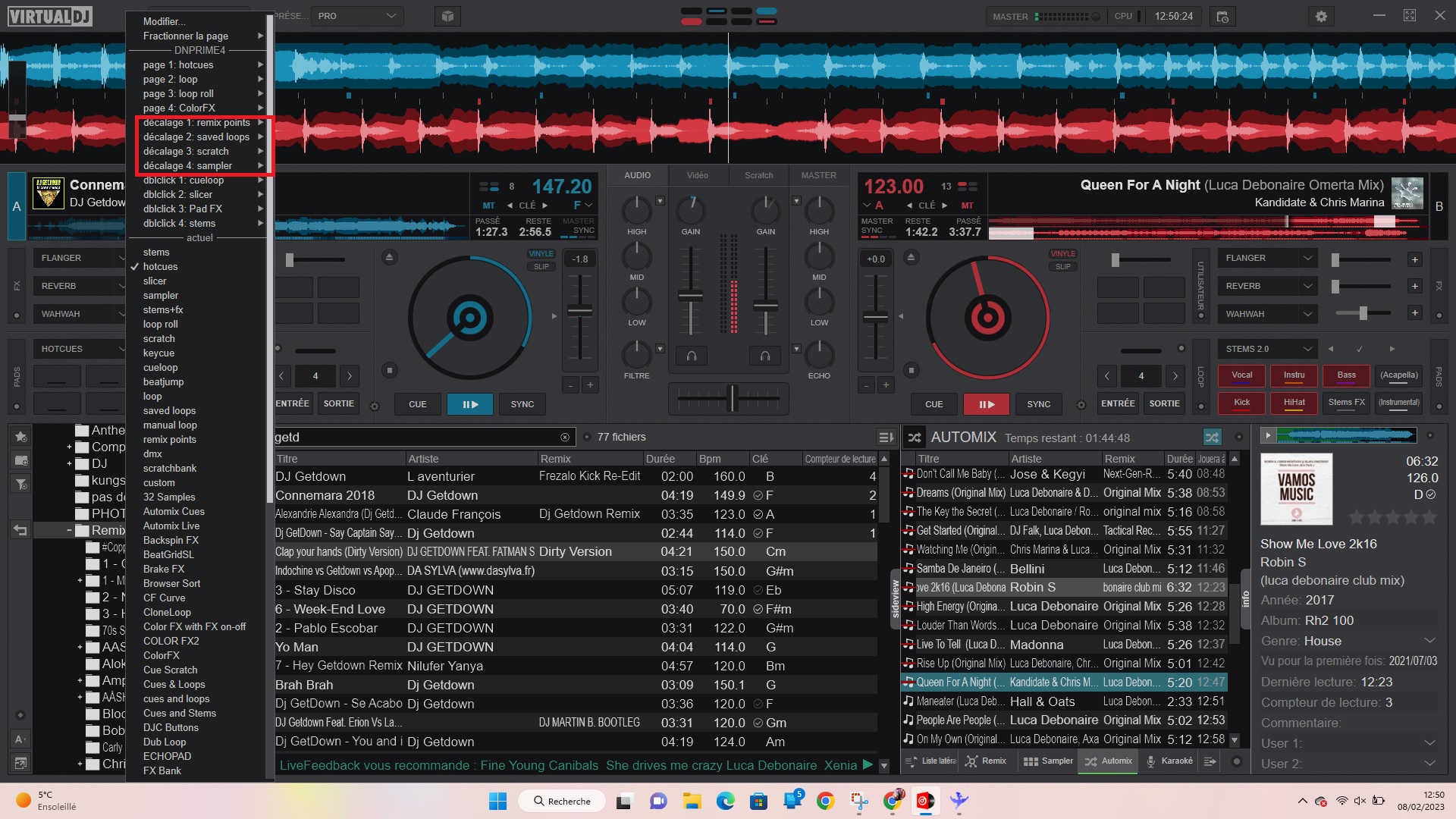Click back arrow icon in browser sidebar
Image resolution: width=1456 pixels, height=819 pixels.
point(20,530)
